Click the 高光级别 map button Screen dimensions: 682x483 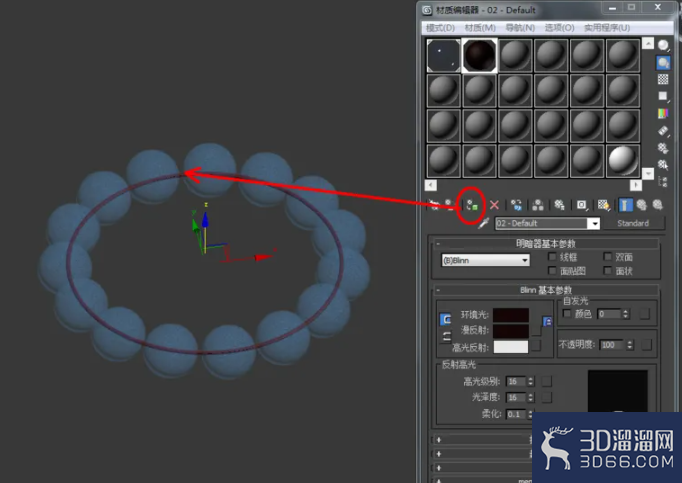pyautogui.click(x=547, y=382)
